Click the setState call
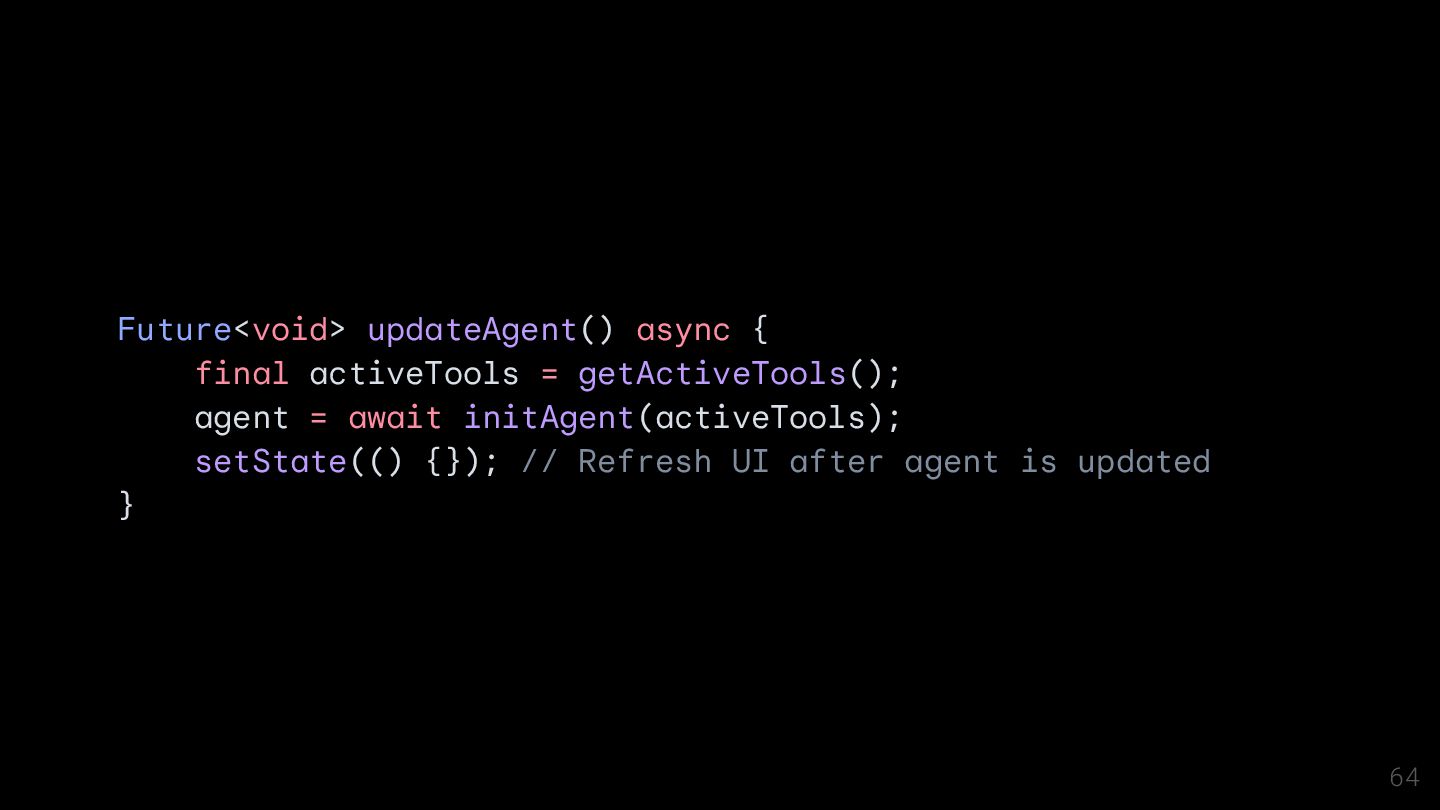The width and height of the screenshot is (1440, 810). coord(270,461)
